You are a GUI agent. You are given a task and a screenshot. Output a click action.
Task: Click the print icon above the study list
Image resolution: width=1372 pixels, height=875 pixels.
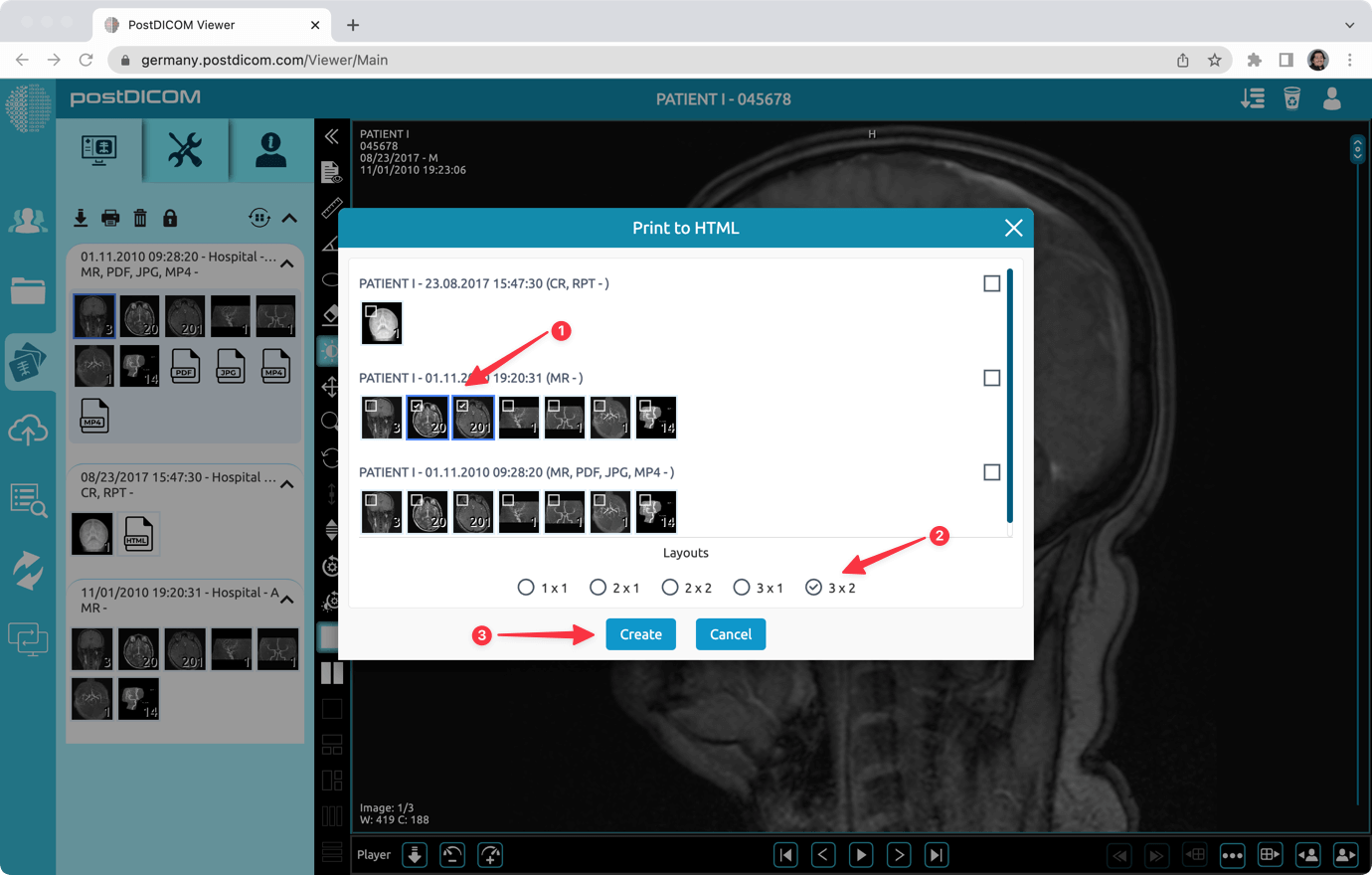tap(110, 218)
